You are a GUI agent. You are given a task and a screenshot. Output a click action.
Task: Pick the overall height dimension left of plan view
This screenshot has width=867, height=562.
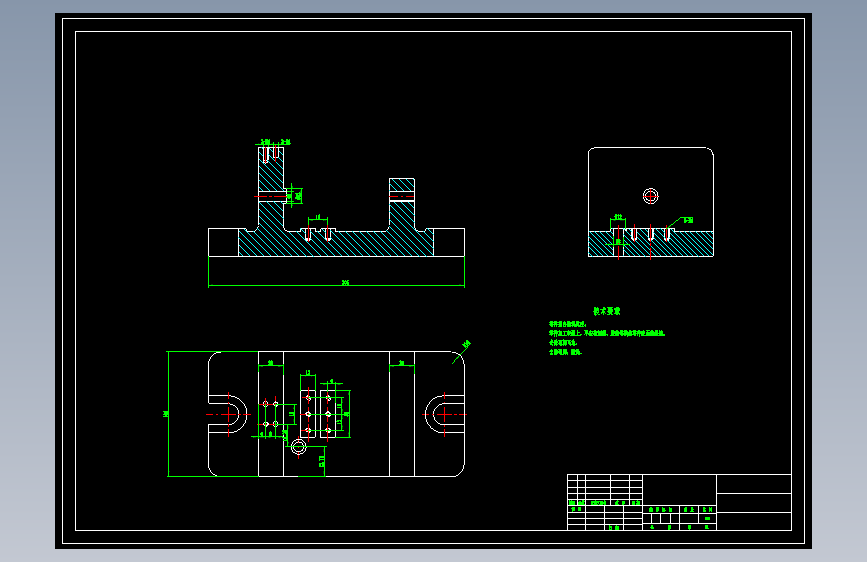(x=167, y=414)
